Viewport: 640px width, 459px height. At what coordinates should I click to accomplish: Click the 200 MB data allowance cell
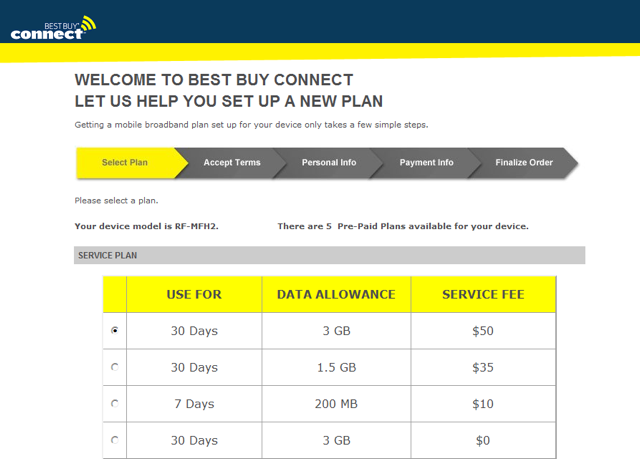335,404
